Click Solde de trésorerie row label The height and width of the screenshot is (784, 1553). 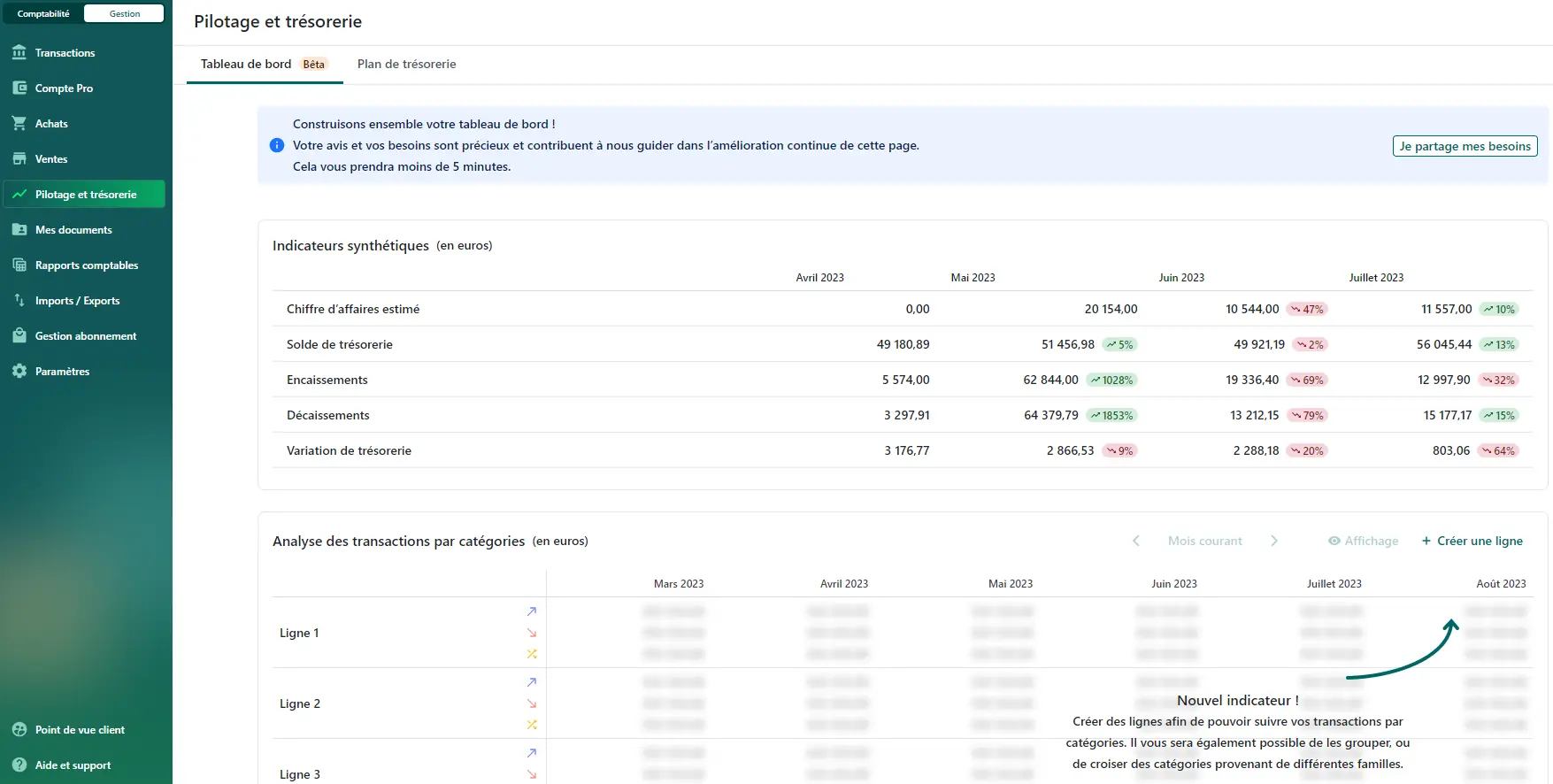click(340, 344)
